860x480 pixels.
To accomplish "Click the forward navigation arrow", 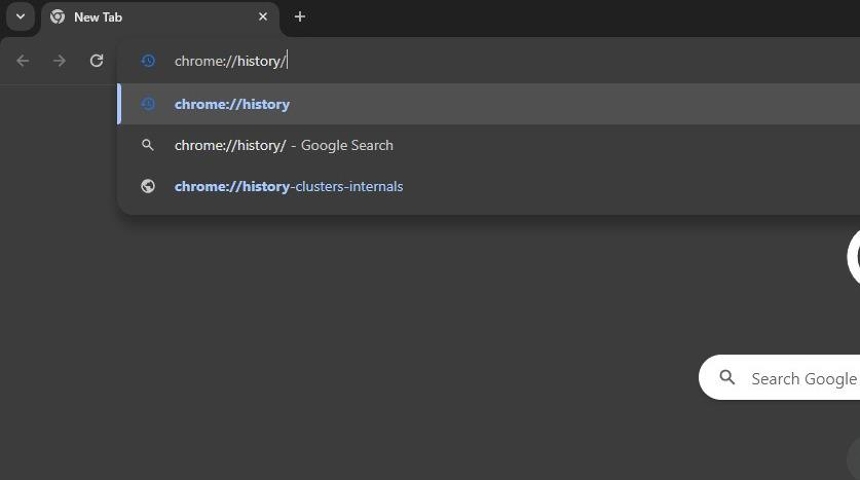I will (x=59, y=60).
